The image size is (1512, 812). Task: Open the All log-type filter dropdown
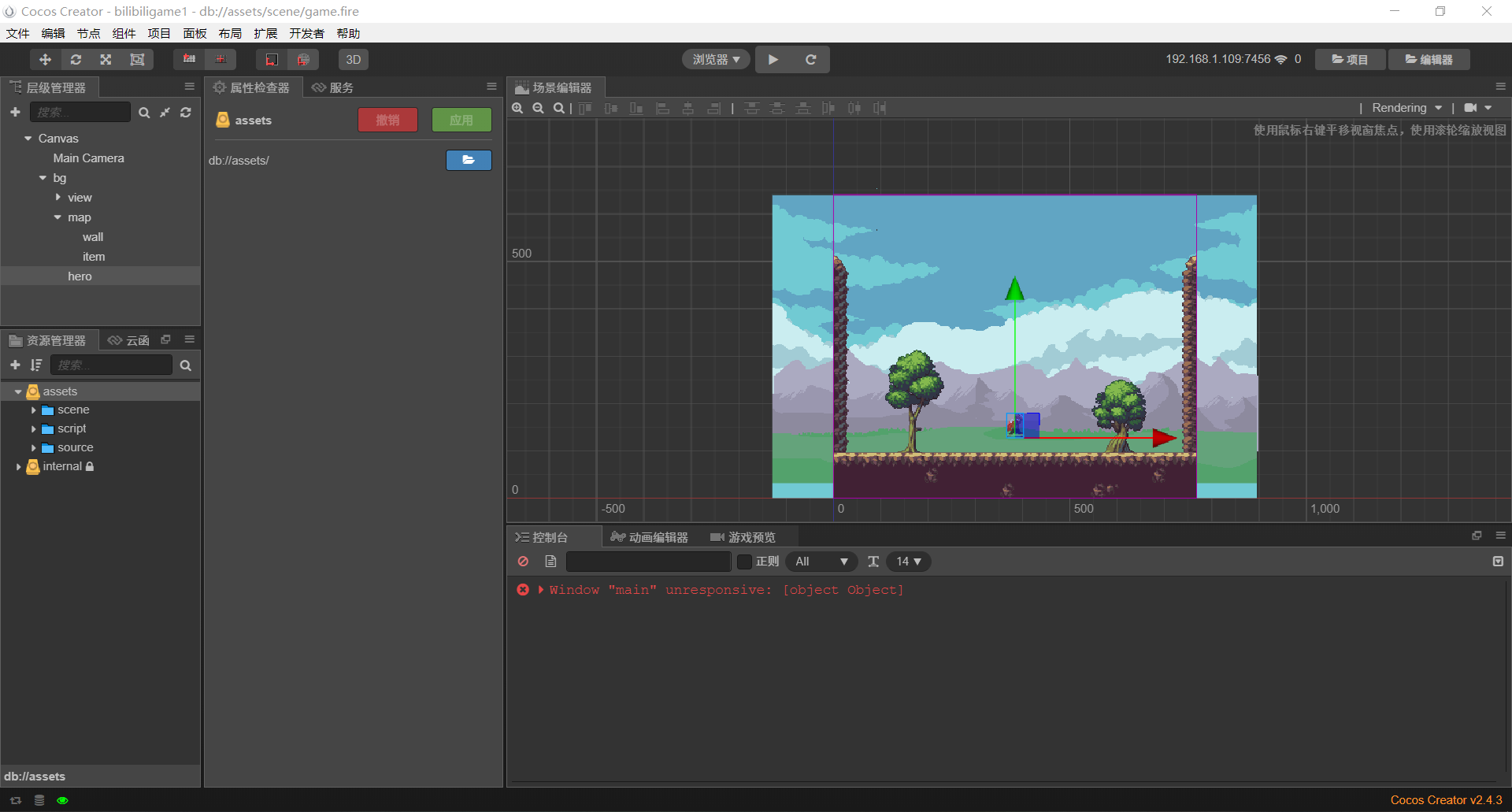821,562
